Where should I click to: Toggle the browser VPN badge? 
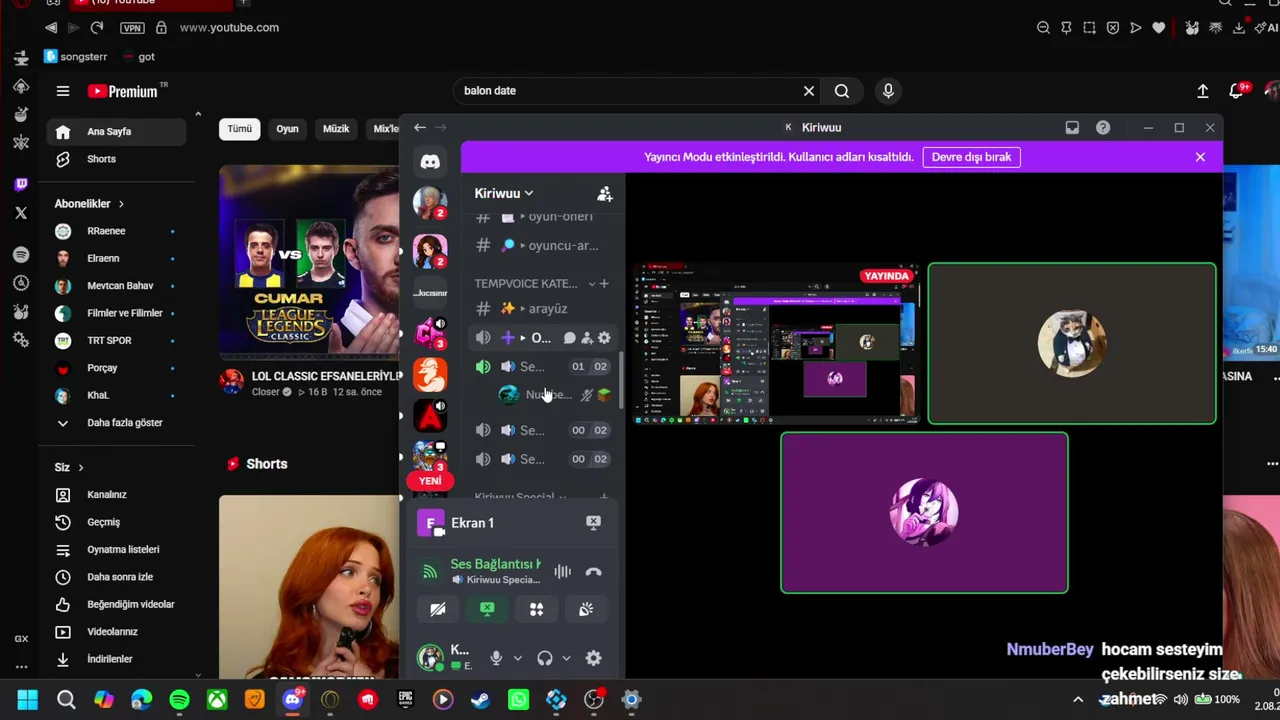132,28
